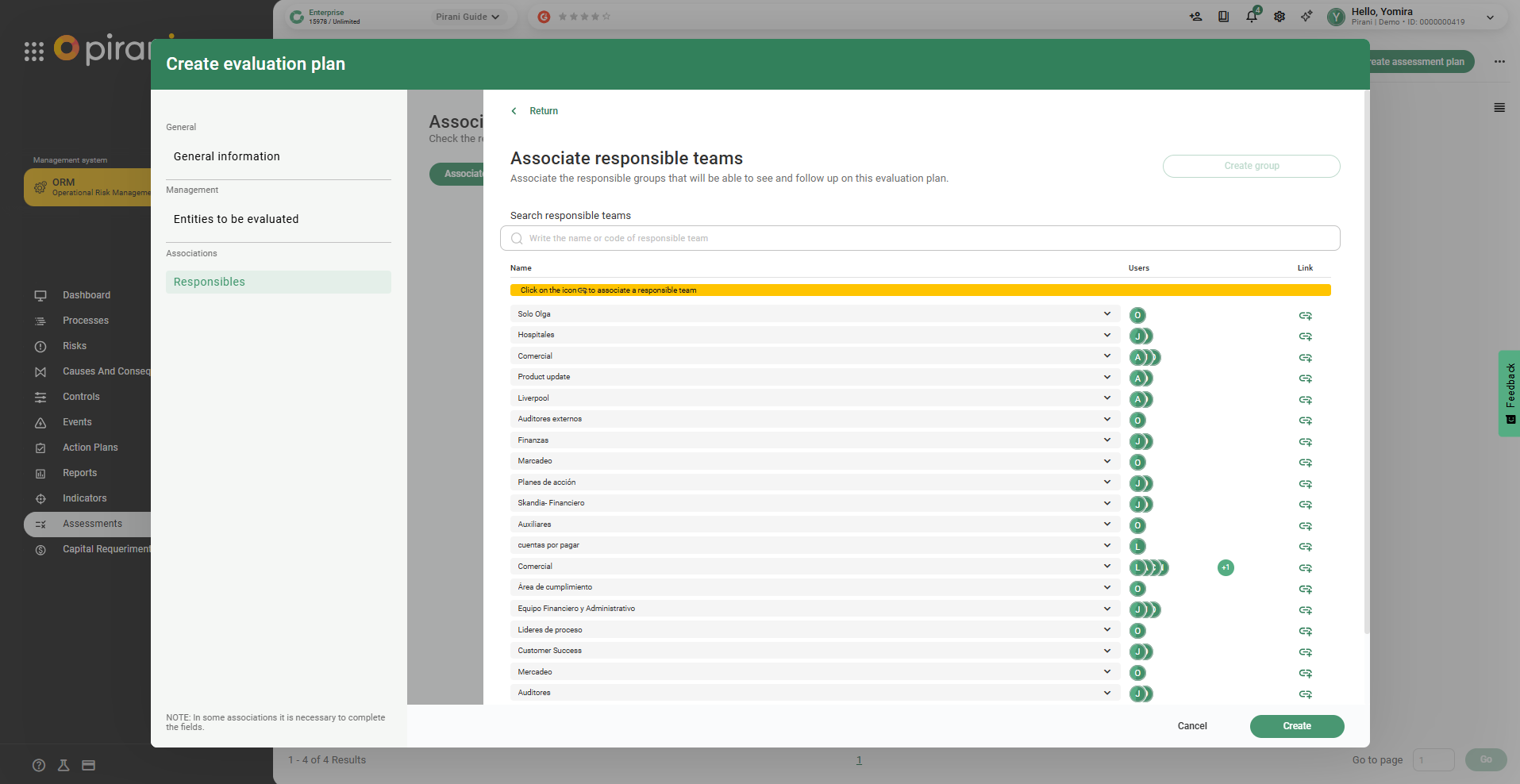Expand the Skandia- Financiero row
The width and height of the screenshot is (1520, 784).
click(x=1106, y=503)
